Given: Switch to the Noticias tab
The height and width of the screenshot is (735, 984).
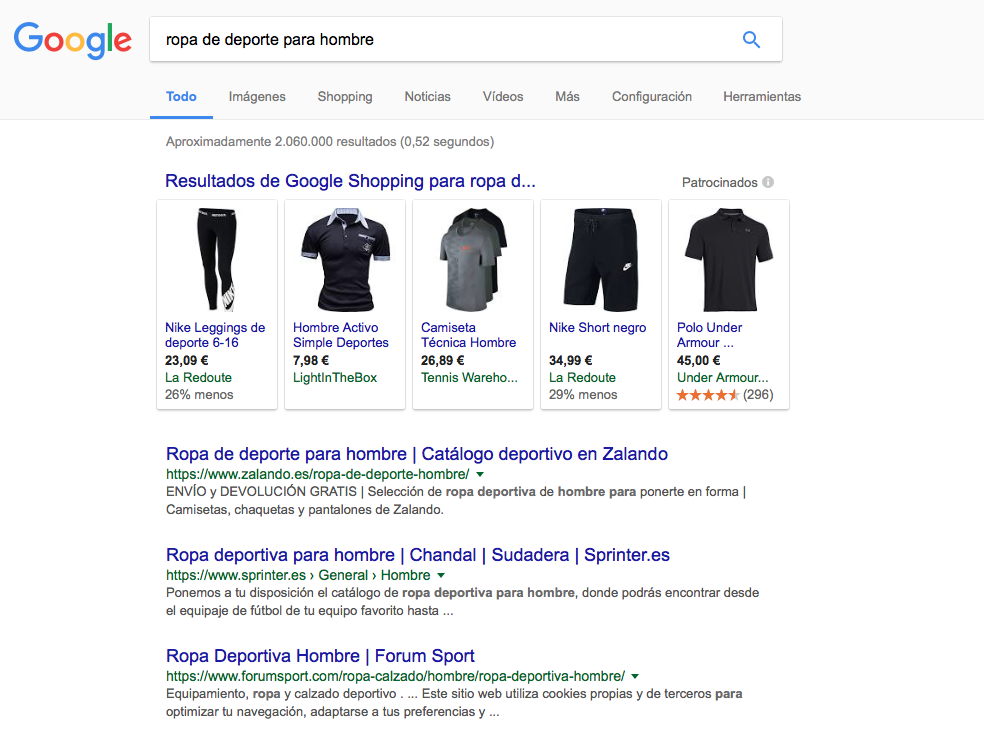Looking at the screenshot, I should click(x=427, y=97).
